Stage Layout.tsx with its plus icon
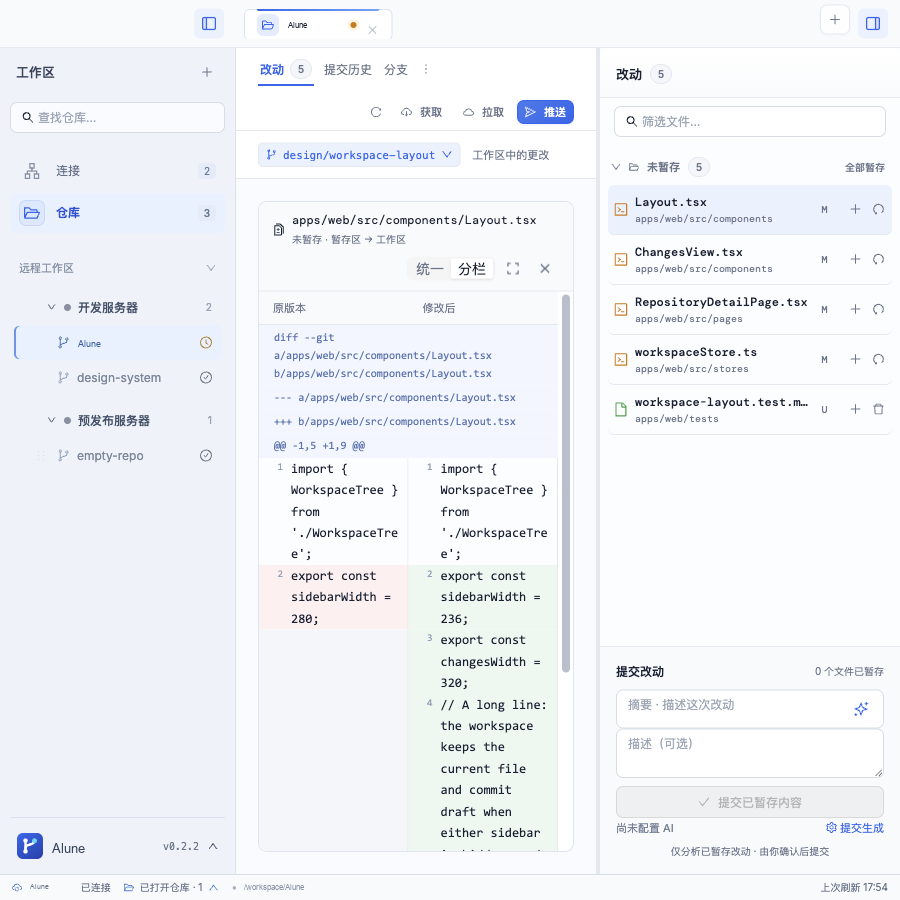This screenshot has height=900, width=900. (855, 210)
